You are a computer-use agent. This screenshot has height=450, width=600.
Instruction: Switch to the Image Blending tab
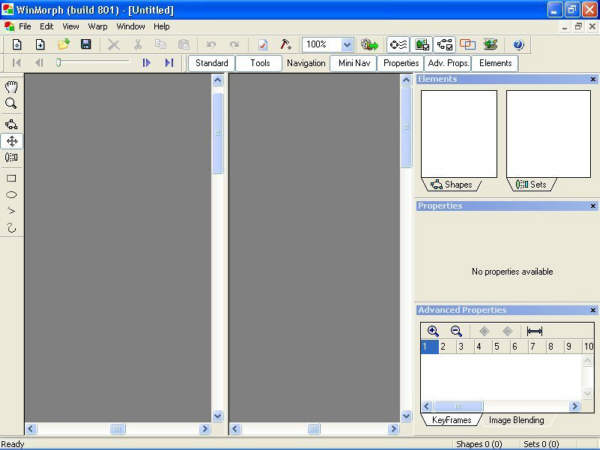coord(516,420)
